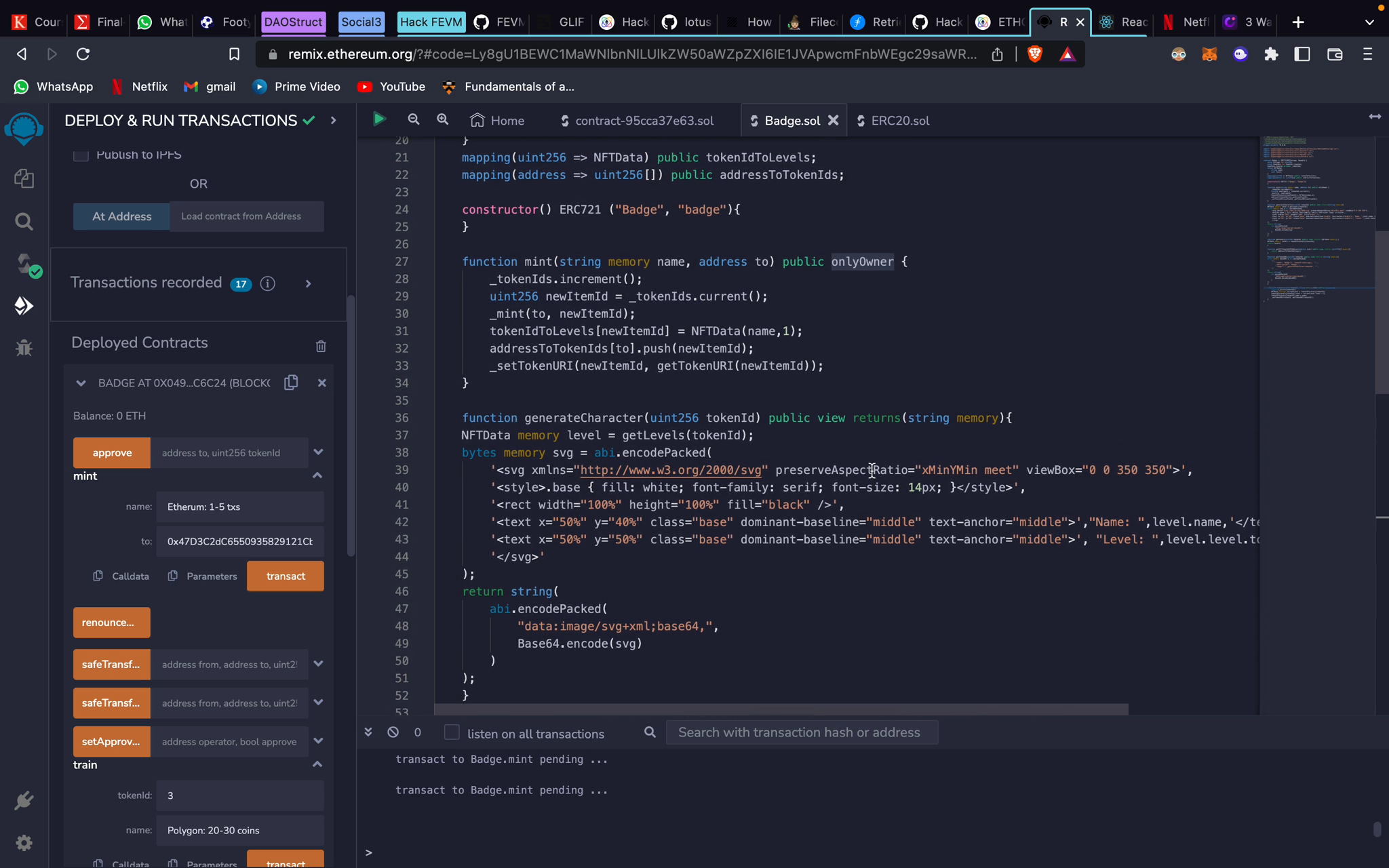Click the editor vertical scrollbar thumb
The image size is (1389, 868).
click(1382, 312)
